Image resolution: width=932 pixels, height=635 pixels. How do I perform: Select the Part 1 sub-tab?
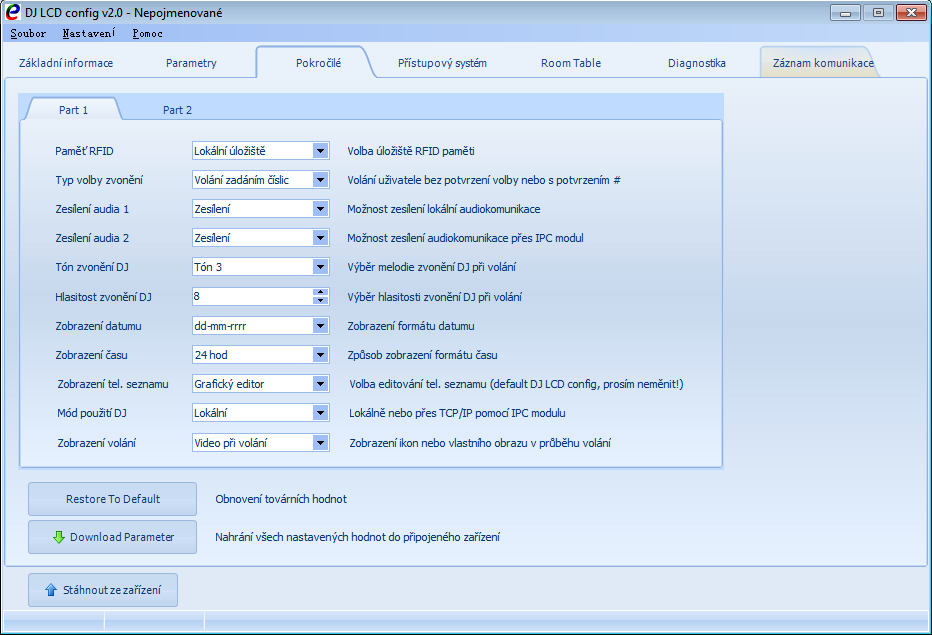pyautogui.click(x=73, y=110)
